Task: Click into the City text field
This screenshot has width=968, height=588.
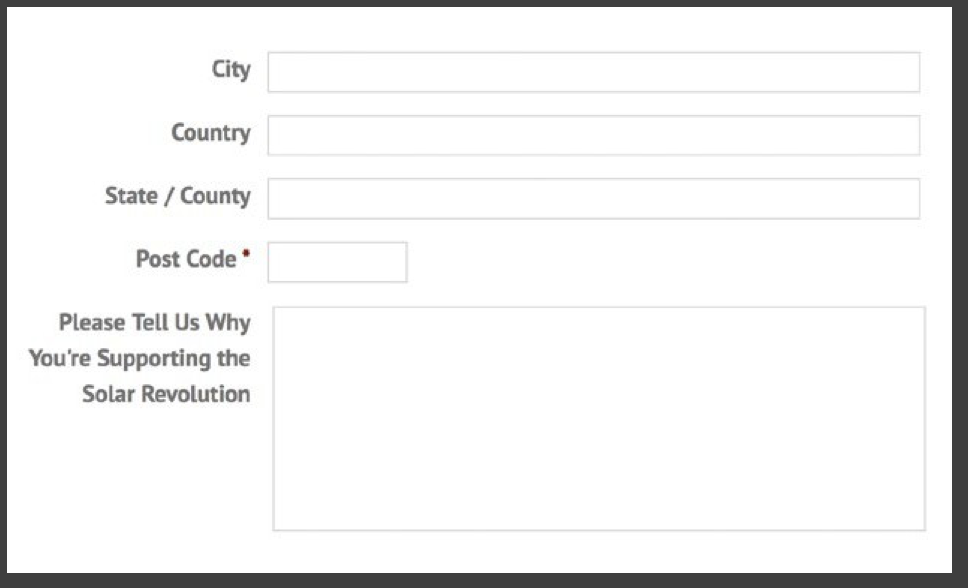Action: [x=593, y=72]
